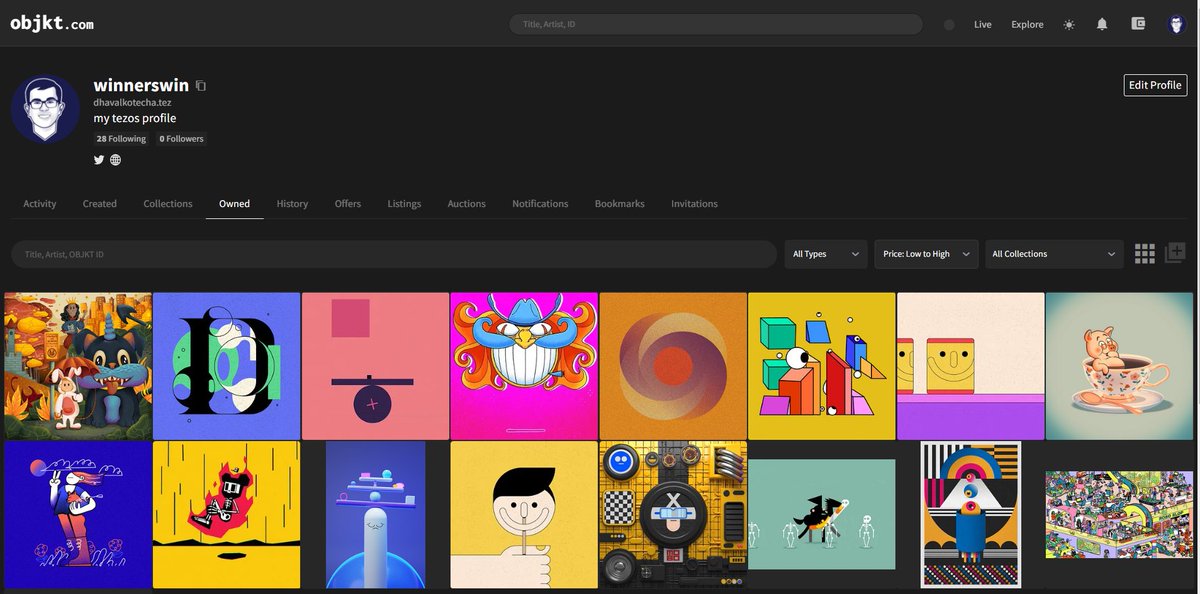Copy the winnerswin address with the copy icon
Viewport: 1200px width, 594px height.
pos(201,86)
